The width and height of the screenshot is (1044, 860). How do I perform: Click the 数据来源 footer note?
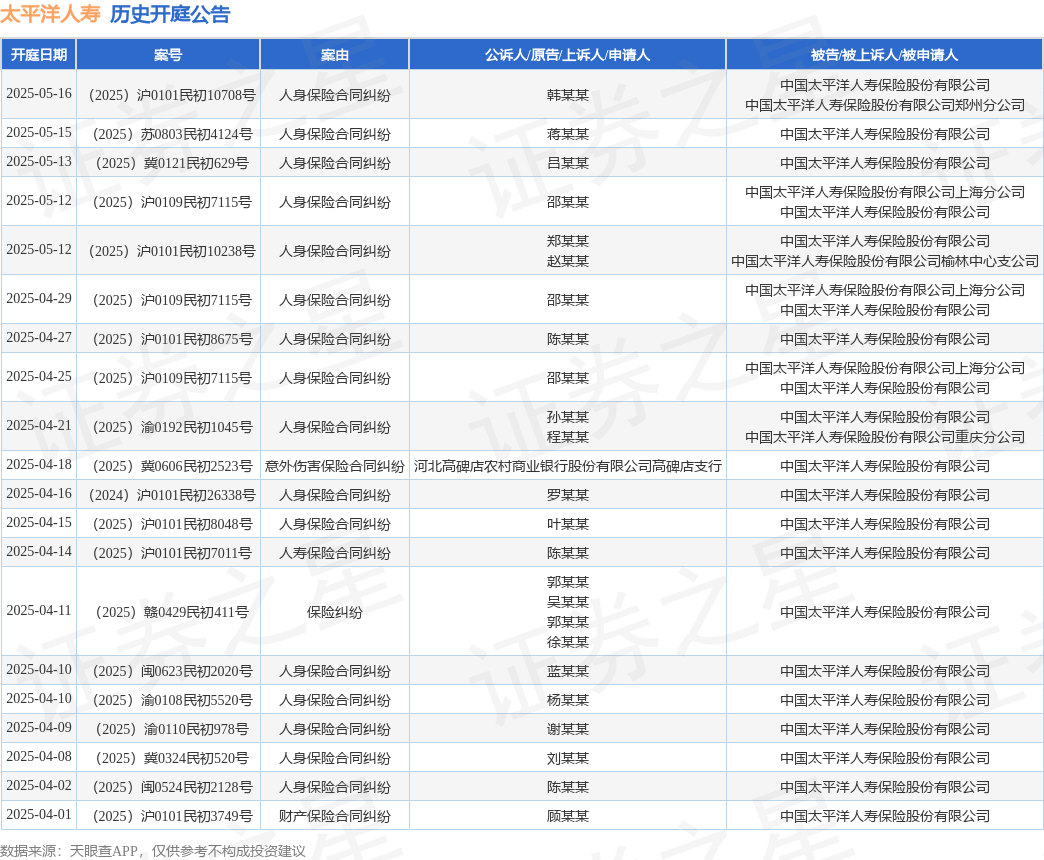(x=152, y=851)
